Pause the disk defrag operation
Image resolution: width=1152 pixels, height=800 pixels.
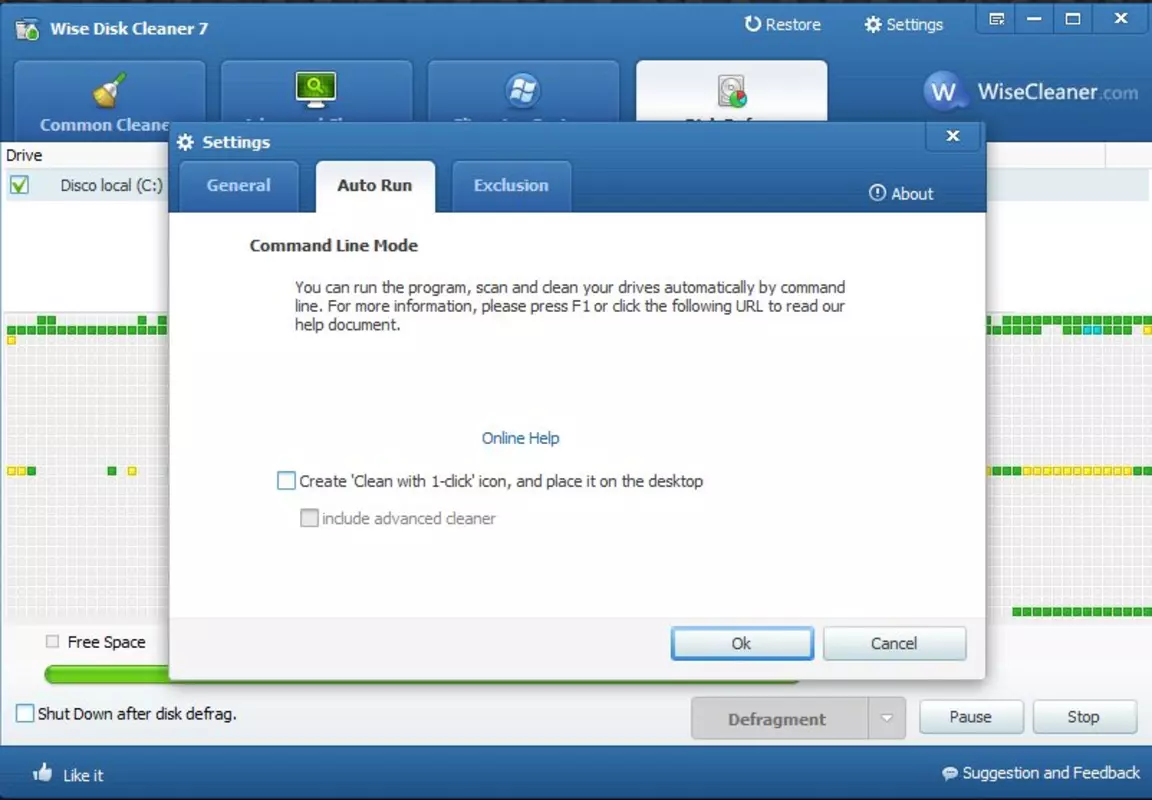tap(971, 716)
